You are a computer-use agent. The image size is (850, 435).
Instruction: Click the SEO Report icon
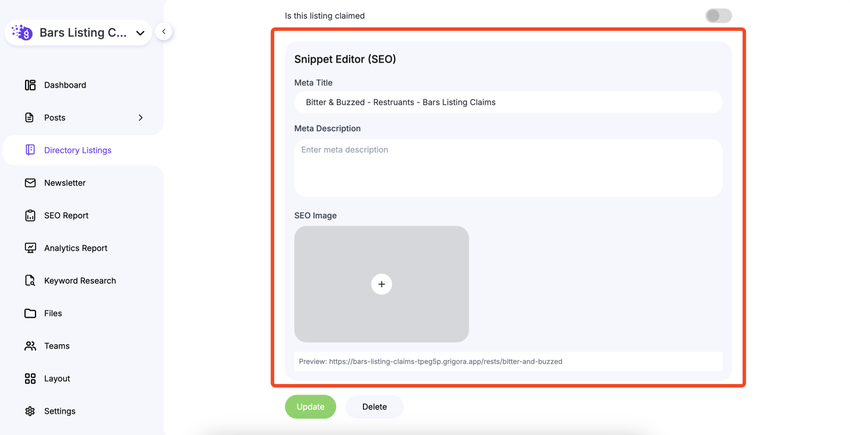(x=30, y=216)
